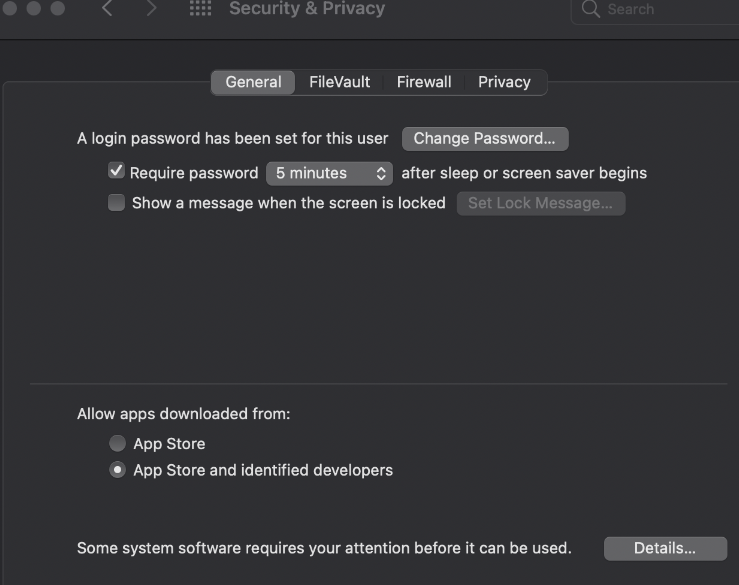Screen dimensions: 739x585
Task: Choose App Store and identified developers
Action: click(x=117, y=470)
